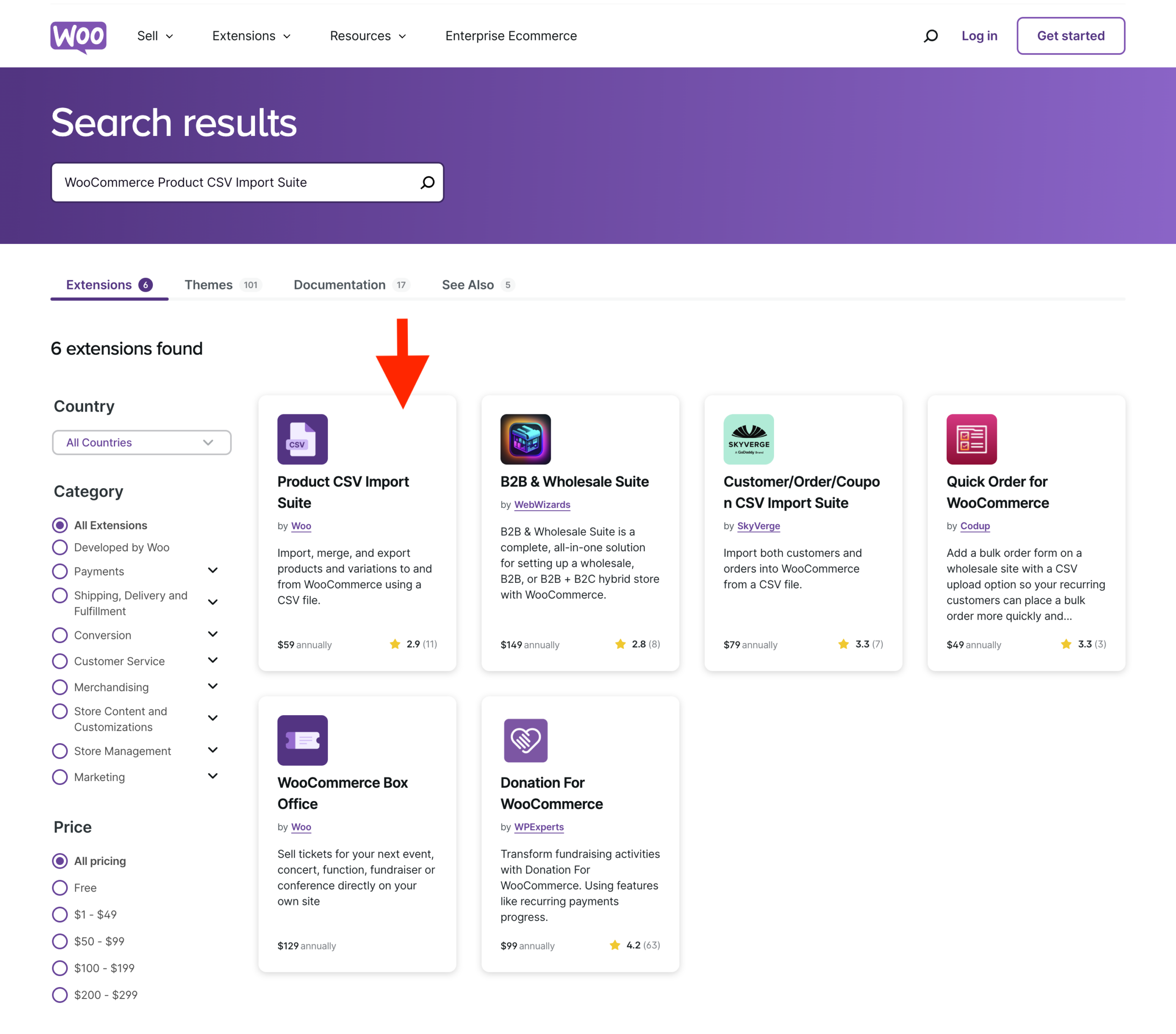Click the Woo logo
Screen dimensions: 1176x1034
point(78,36)
